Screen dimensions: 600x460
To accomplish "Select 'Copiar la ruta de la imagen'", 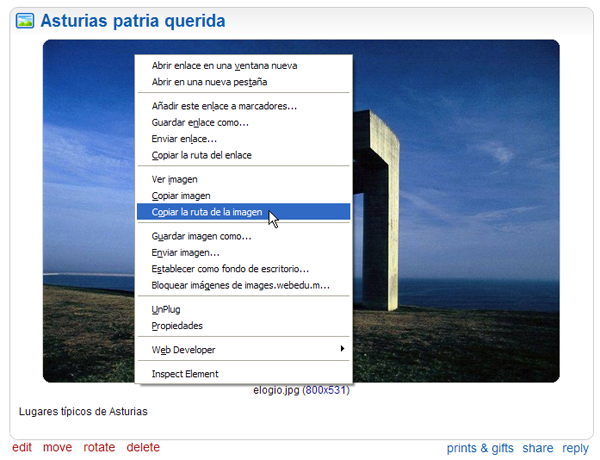I will (x=207, y=212).
